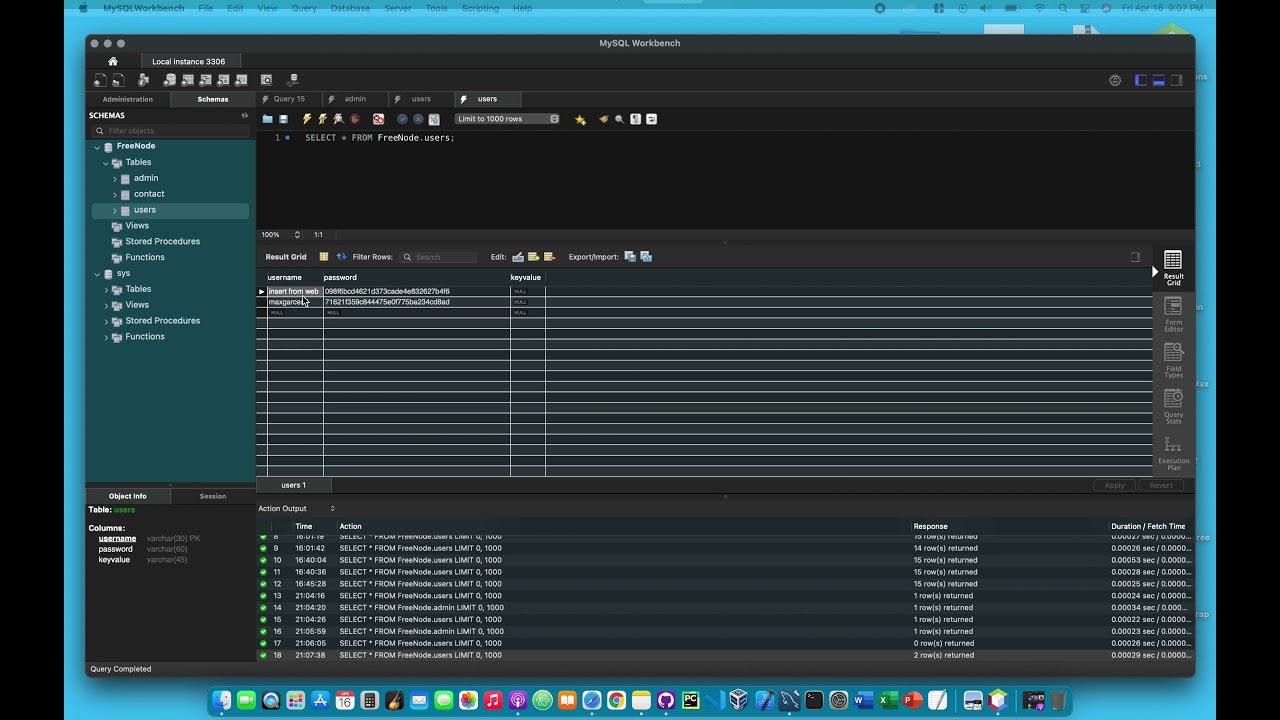Rollback the current transaction
1280x720 pixels.
[418, 119]
